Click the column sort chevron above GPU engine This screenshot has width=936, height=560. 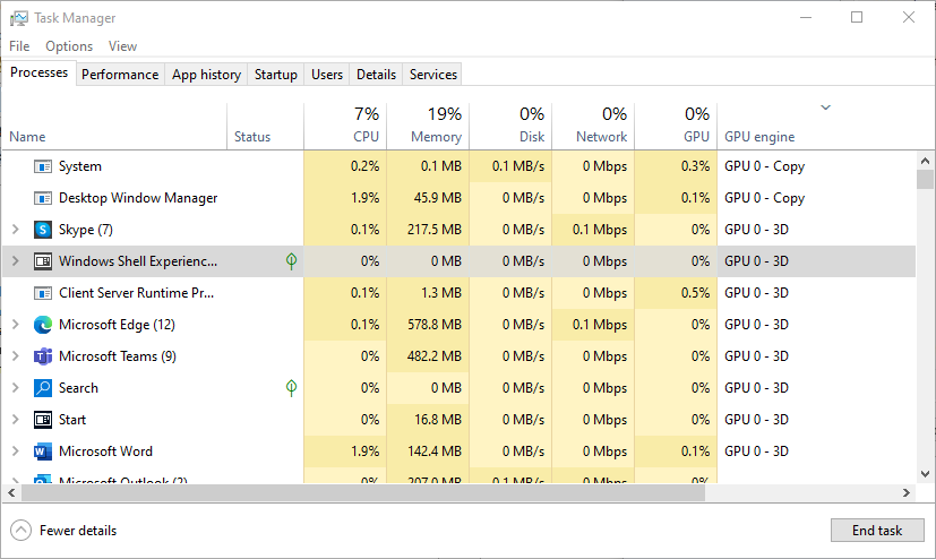826,107
